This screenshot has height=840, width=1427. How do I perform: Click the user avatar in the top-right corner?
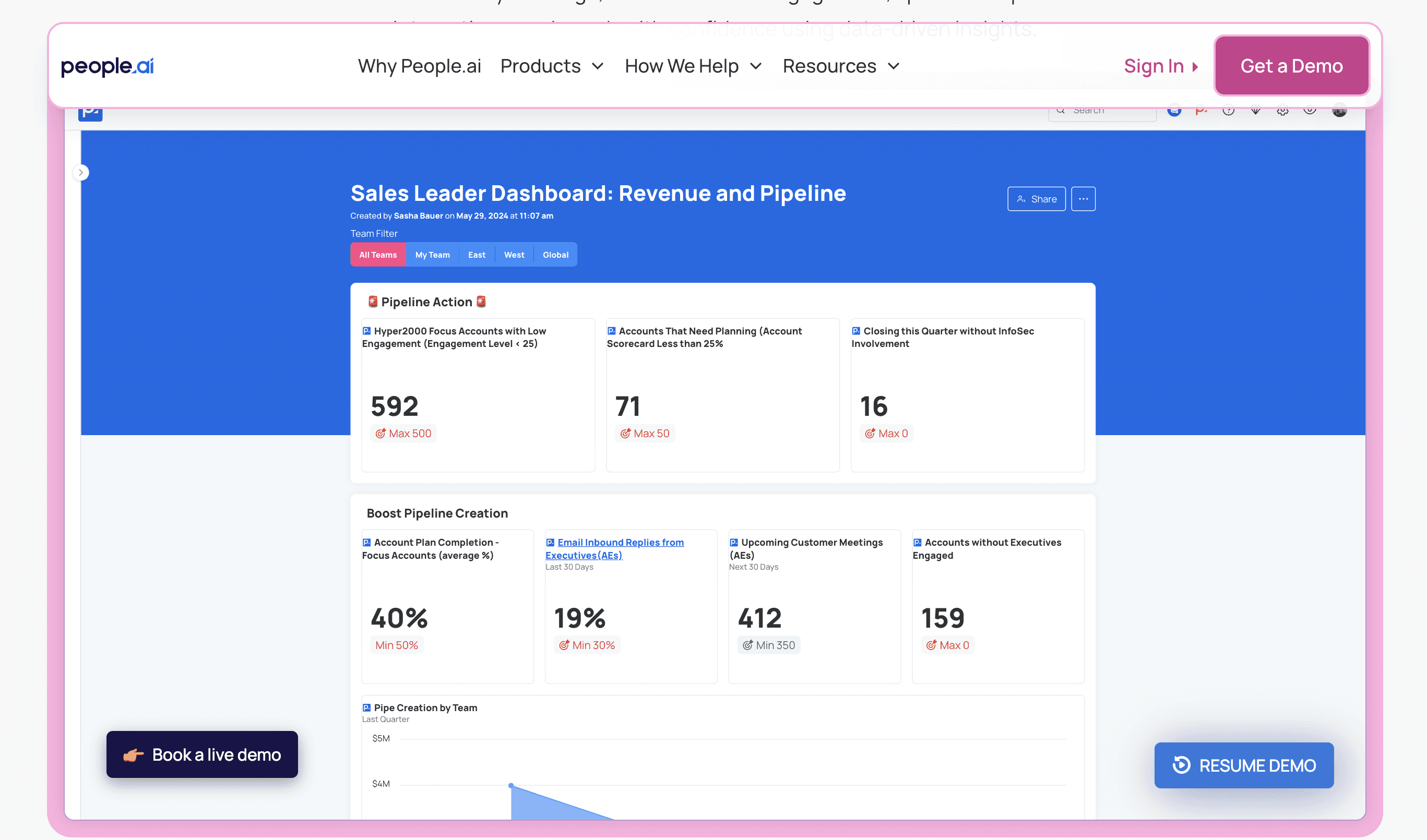click(1340, 112)
